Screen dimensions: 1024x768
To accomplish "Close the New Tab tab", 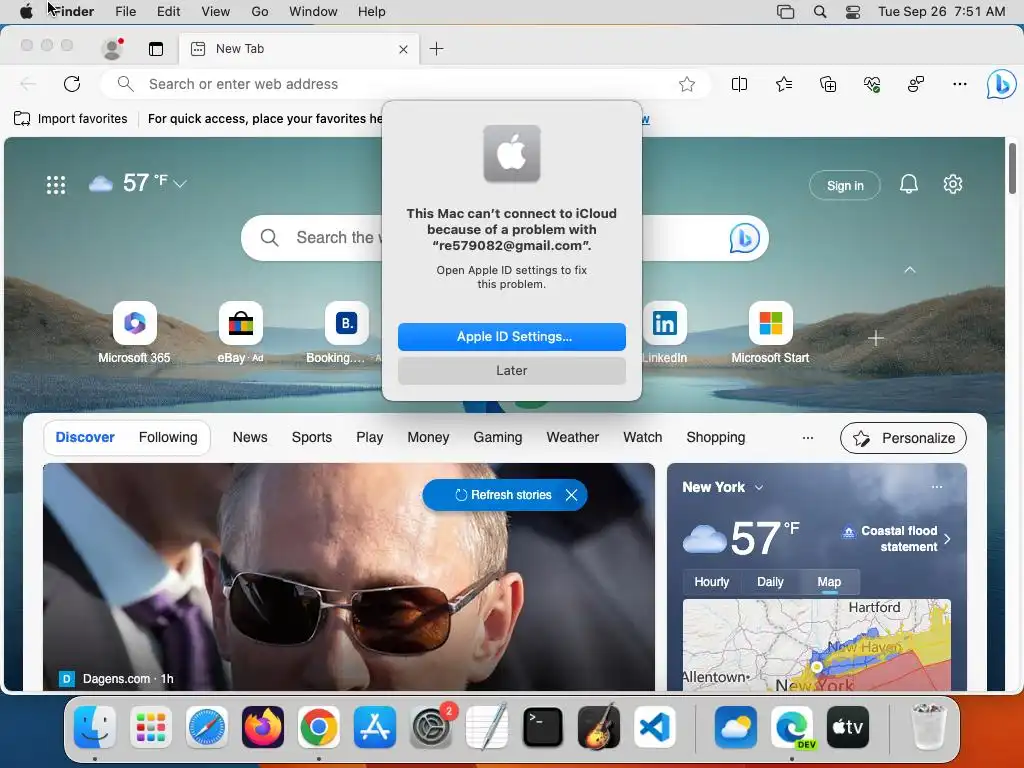I will 403,49.
